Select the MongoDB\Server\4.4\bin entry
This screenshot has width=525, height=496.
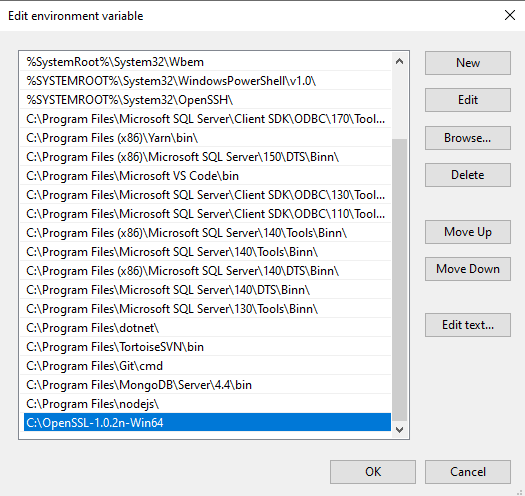point(206,385)
